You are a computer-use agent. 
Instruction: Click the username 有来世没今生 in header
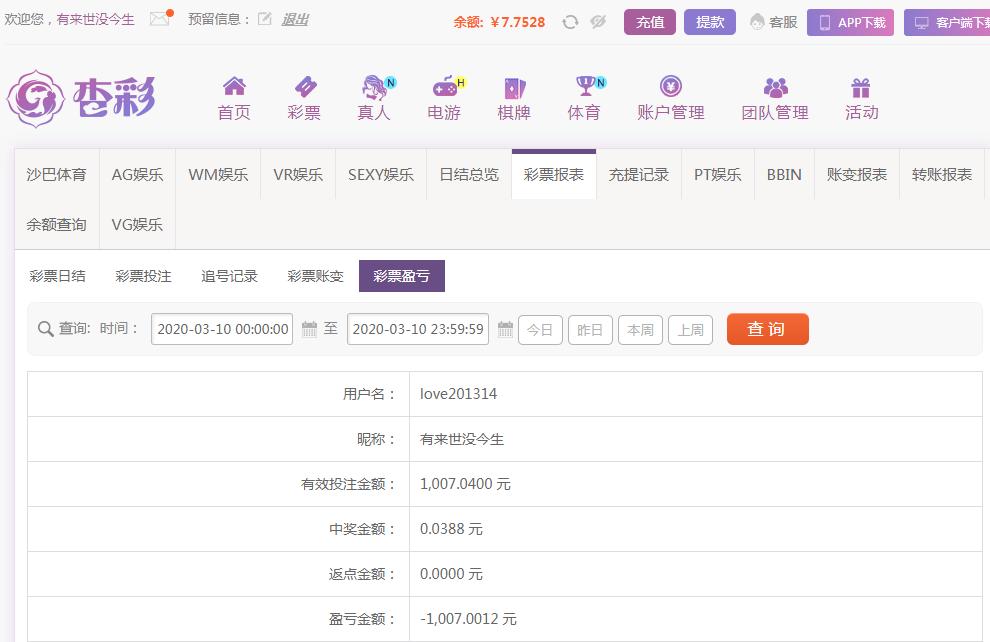click(x=95, y=20)
